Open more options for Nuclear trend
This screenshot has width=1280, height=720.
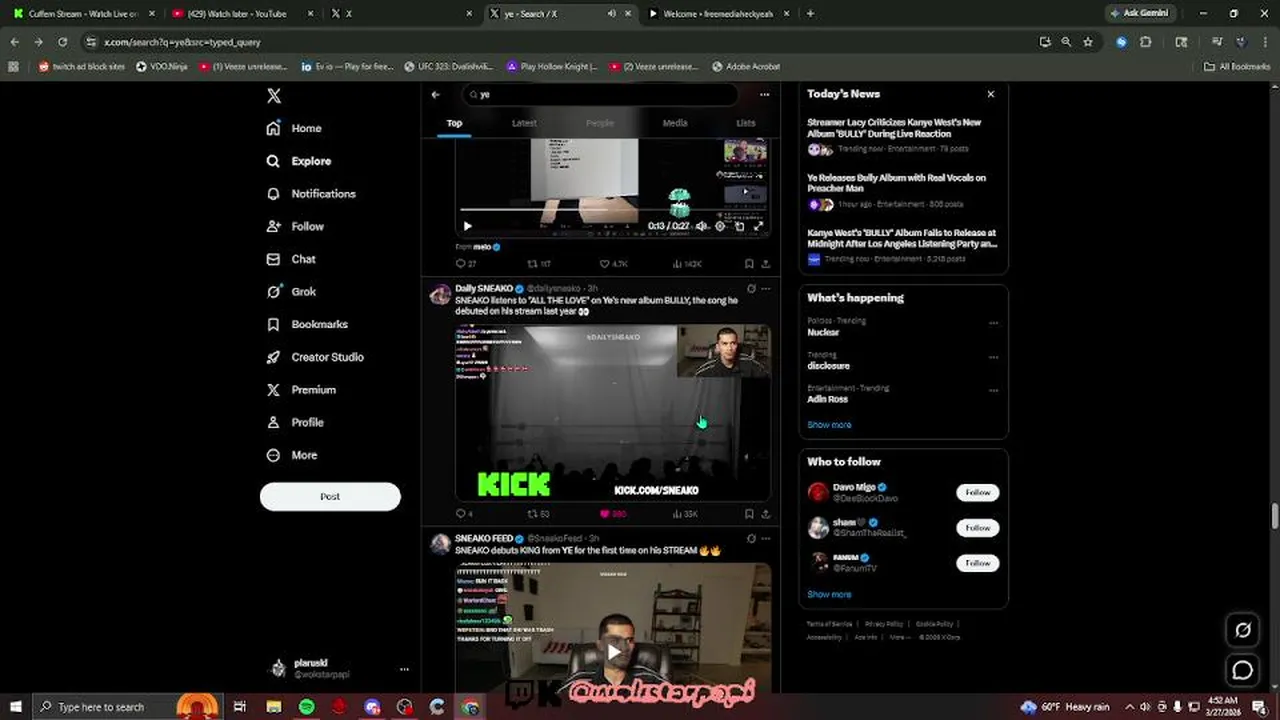tap(993, 323)
